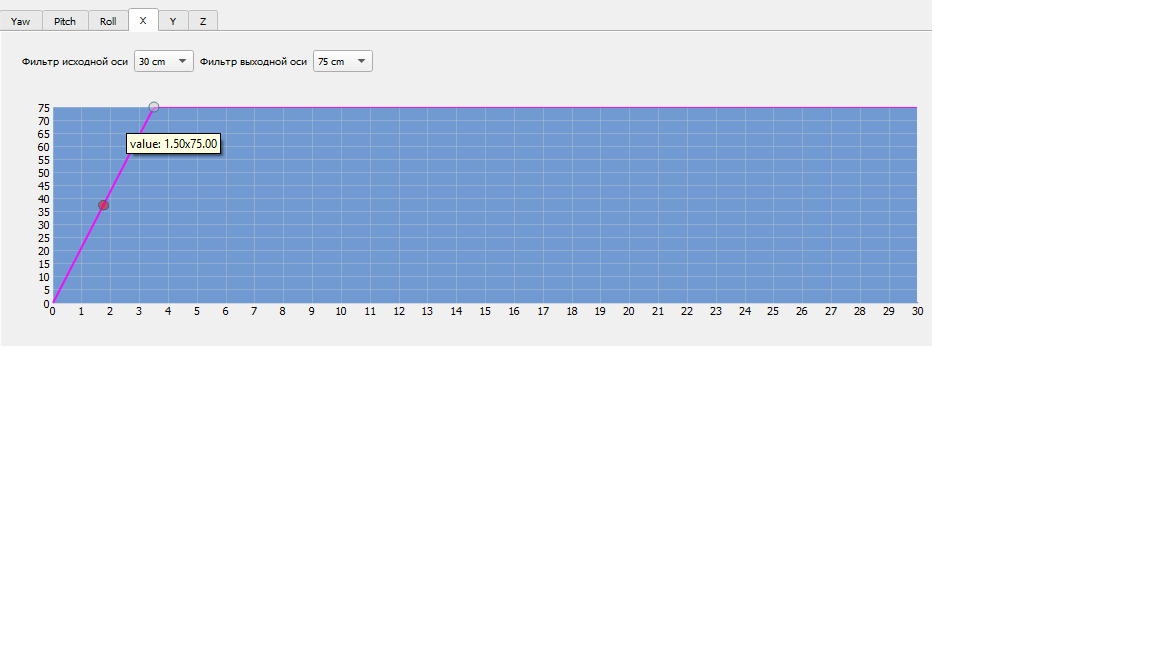Expand the 75 cm output axis filter dropdown
Screen dimensions: 1152x648
tap(343, 62)
